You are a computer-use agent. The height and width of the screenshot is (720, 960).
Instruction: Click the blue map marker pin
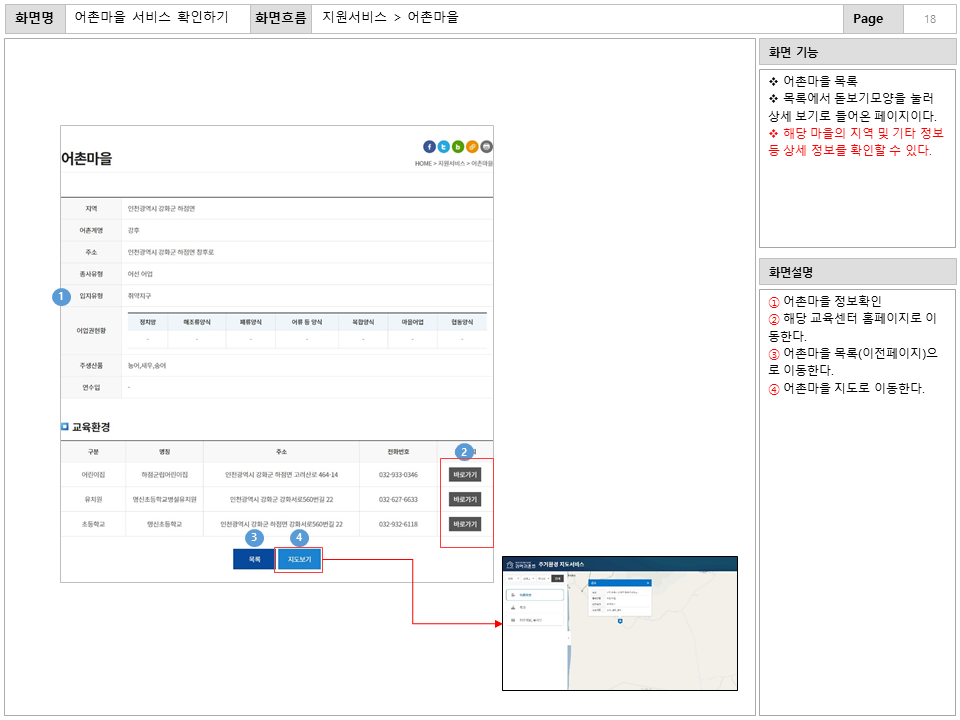coord(621,622)
